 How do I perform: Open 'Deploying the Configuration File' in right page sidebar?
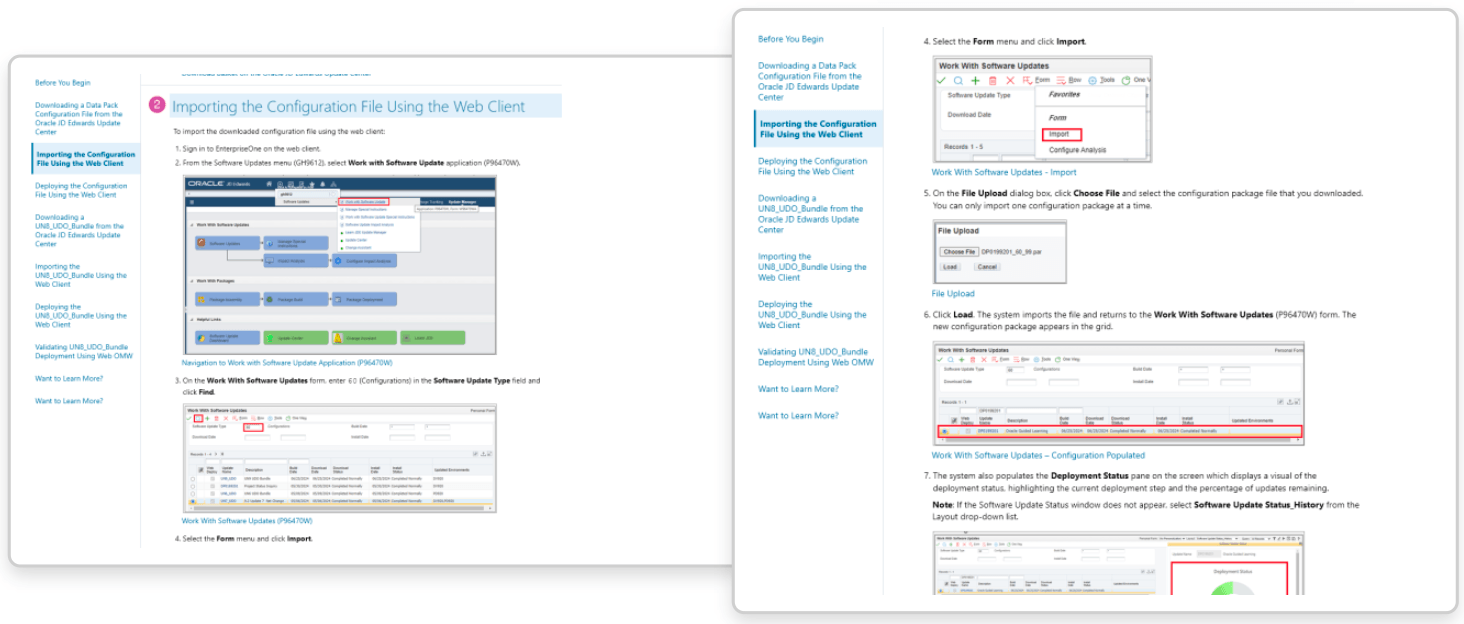813,166
